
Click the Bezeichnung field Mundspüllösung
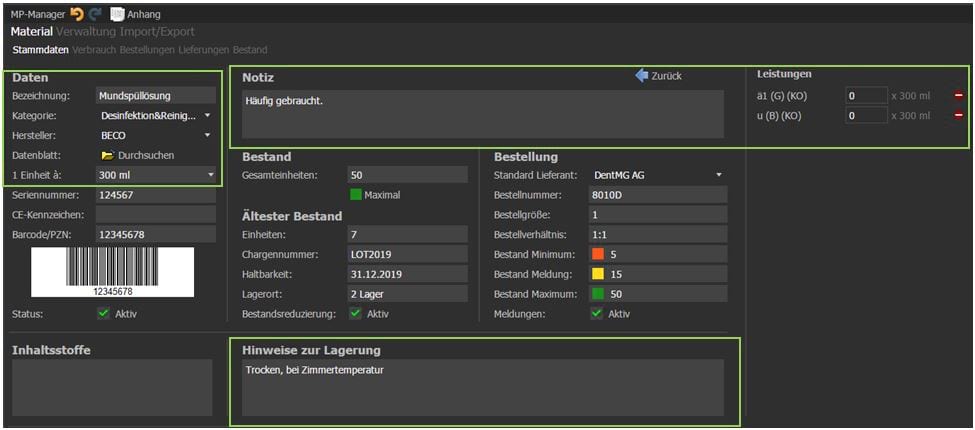coord(155,96)
